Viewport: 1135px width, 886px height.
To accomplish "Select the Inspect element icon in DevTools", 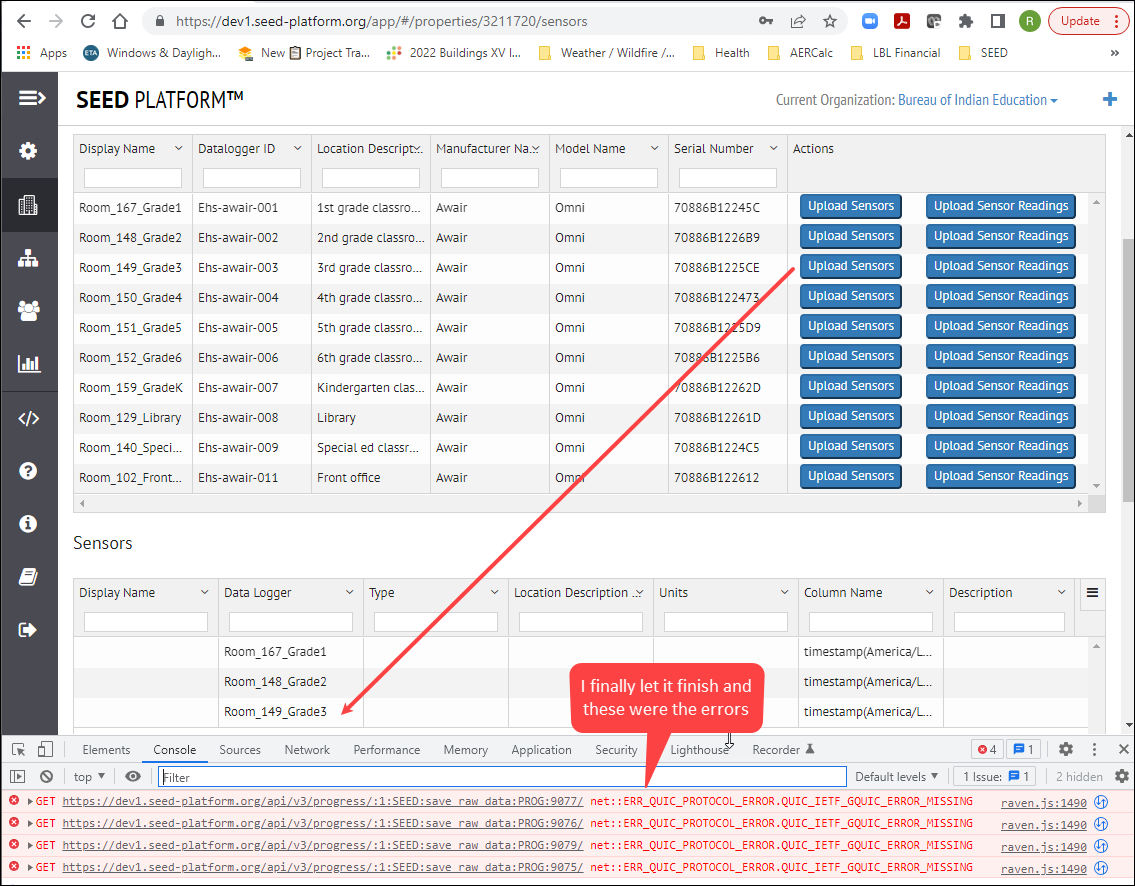I will (x=17, y=749).
